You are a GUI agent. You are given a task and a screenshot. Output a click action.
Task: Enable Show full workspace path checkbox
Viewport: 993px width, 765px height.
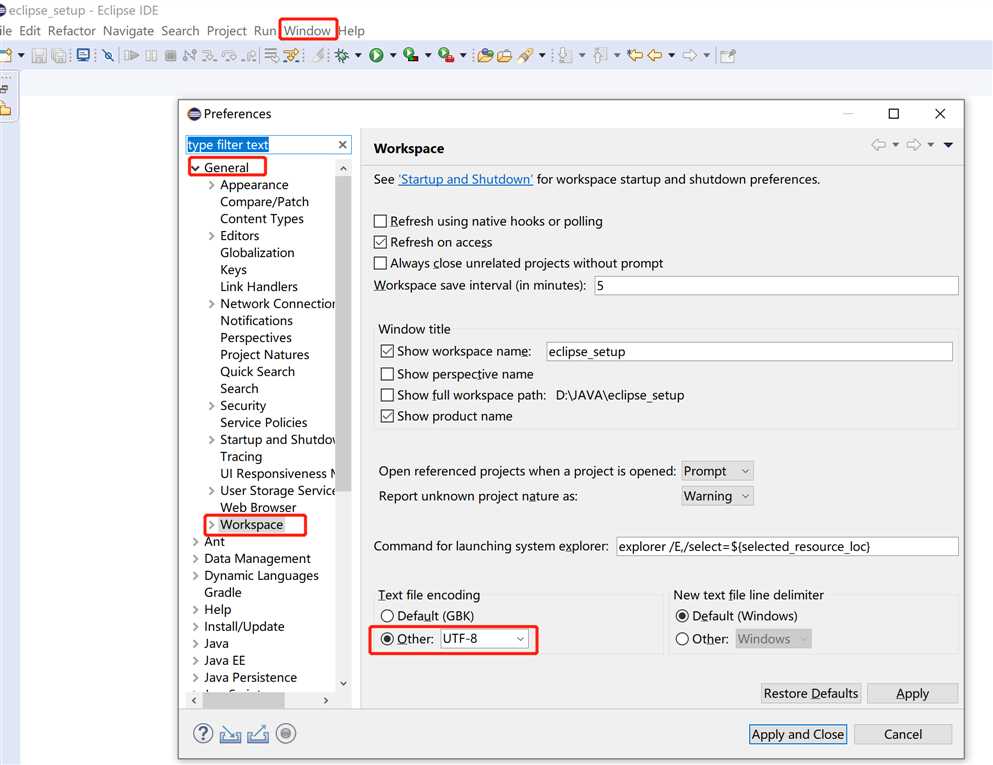click(387, 395)
